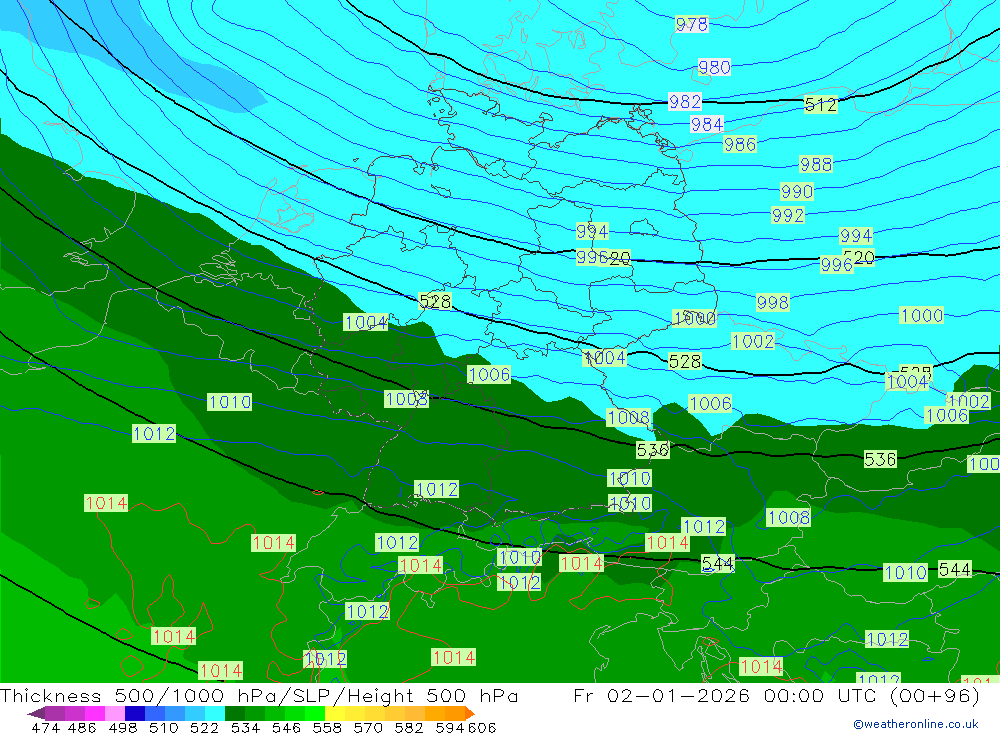
Task: Click the 988 isobar label
Action: [816, 164]
